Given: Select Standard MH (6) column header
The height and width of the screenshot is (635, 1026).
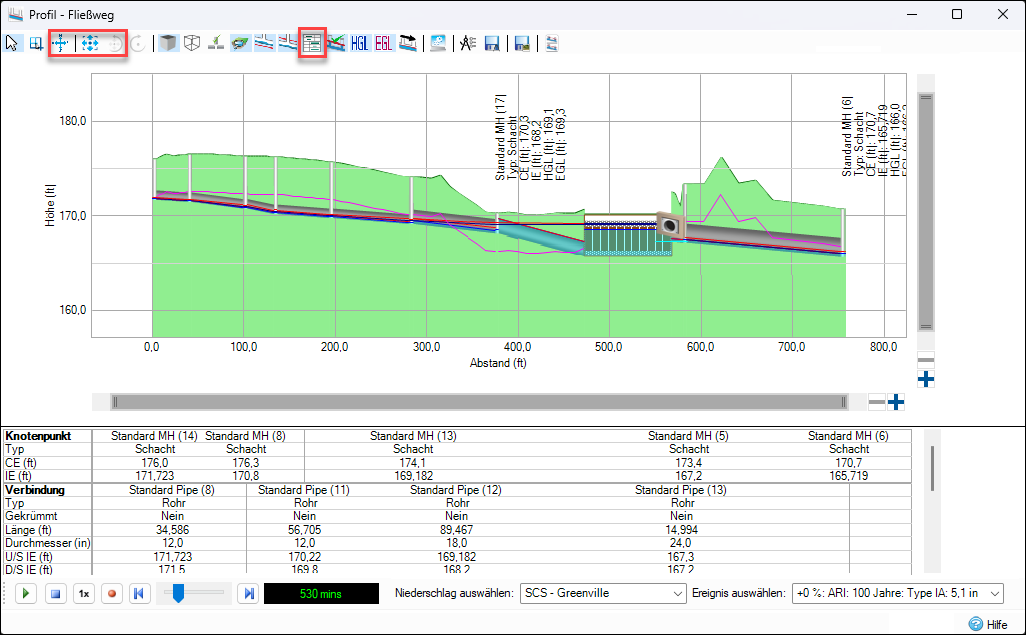Looking at the screenshot, I should 848,436.
